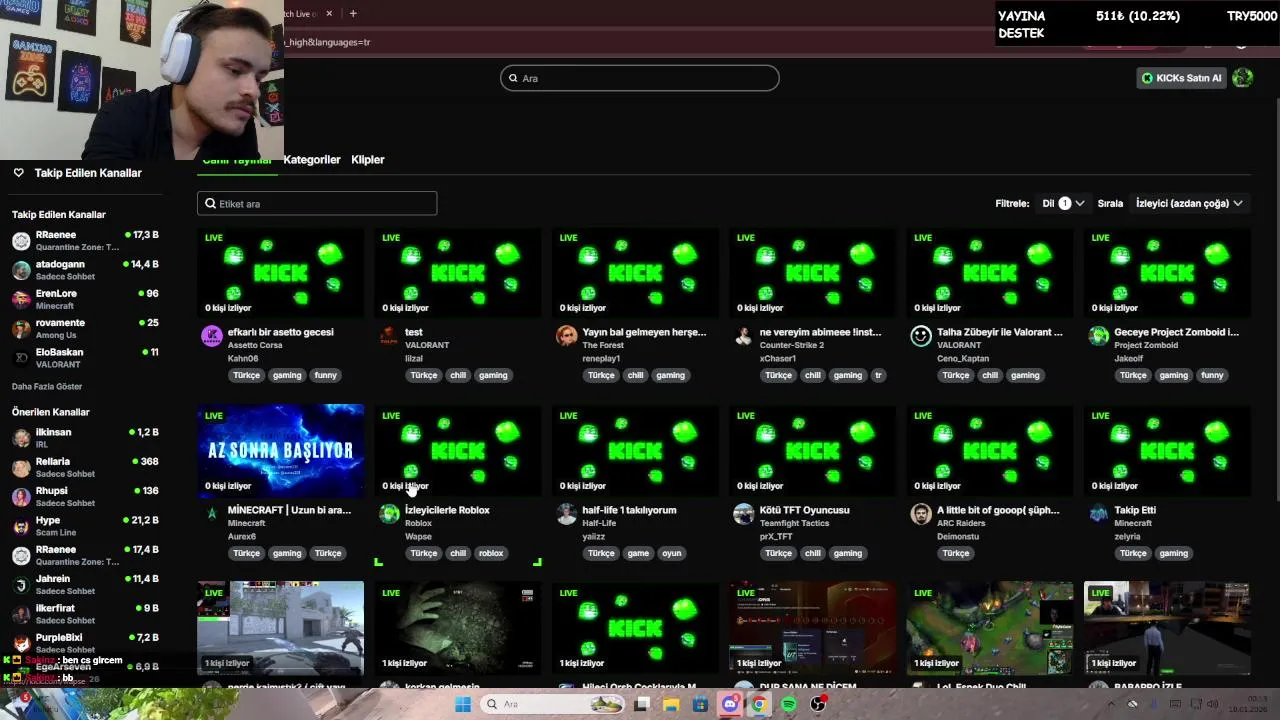The width and height of the screenshot is (1280, 720).
Task: Click Deimonstu streamer avatar
Action: [x=921, y=514]
